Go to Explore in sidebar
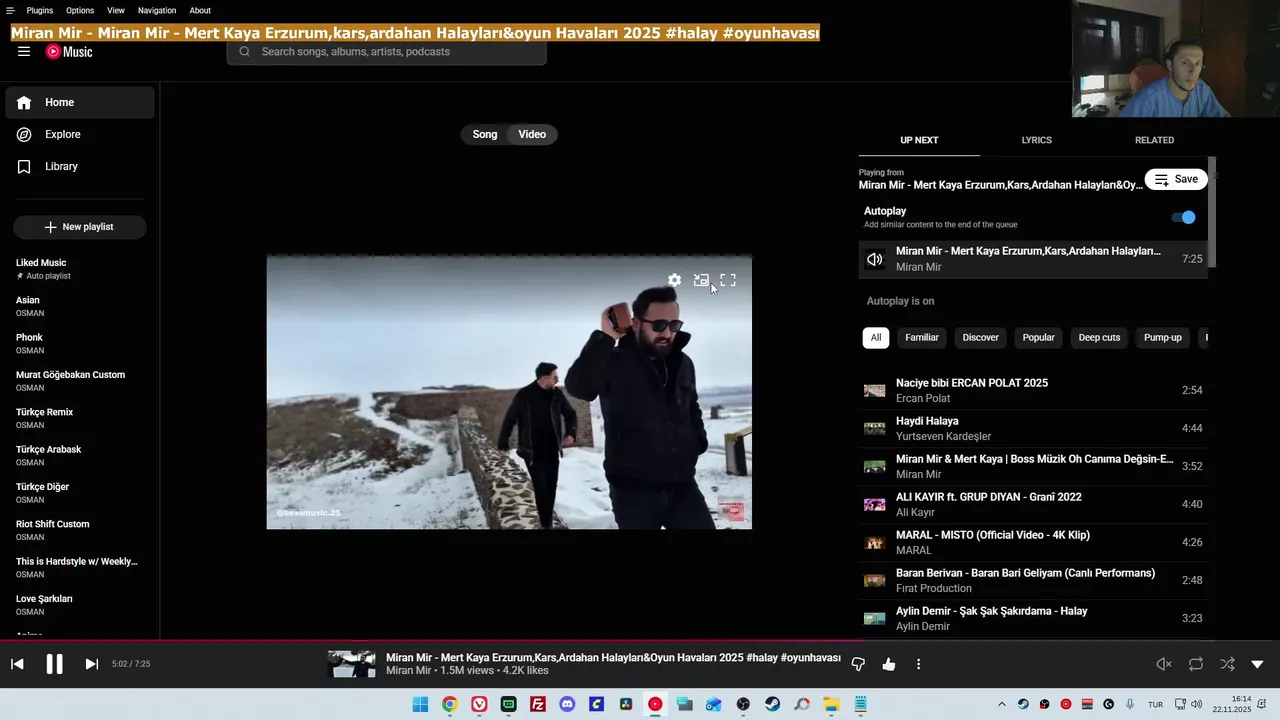 pyautogui.click(x=80, y=134)
